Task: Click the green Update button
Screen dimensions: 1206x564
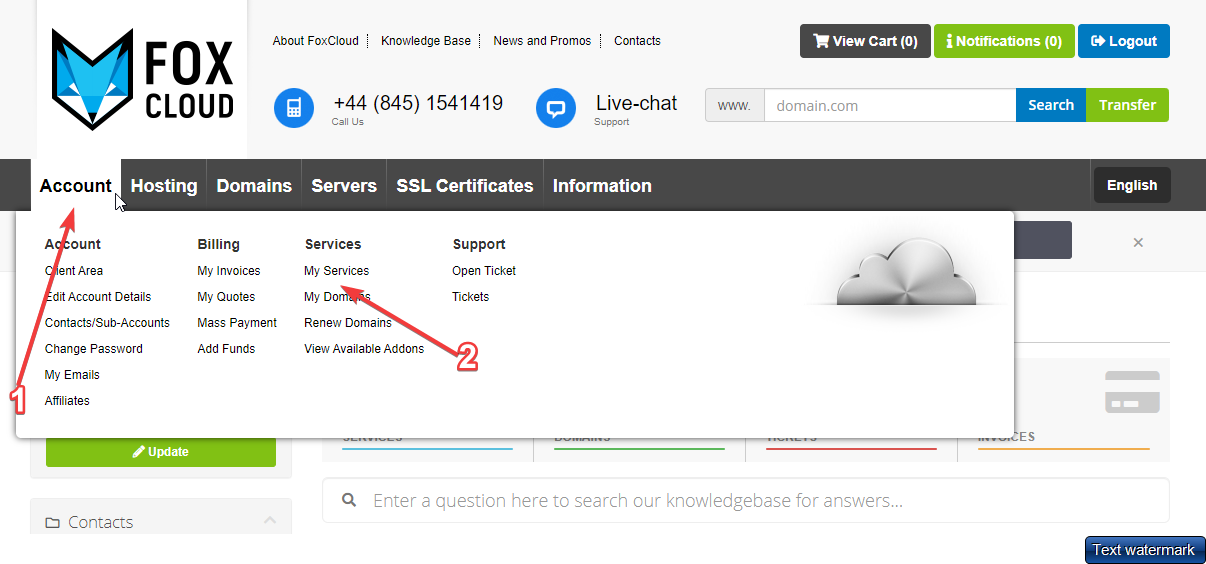Action: tap(161, 452)
